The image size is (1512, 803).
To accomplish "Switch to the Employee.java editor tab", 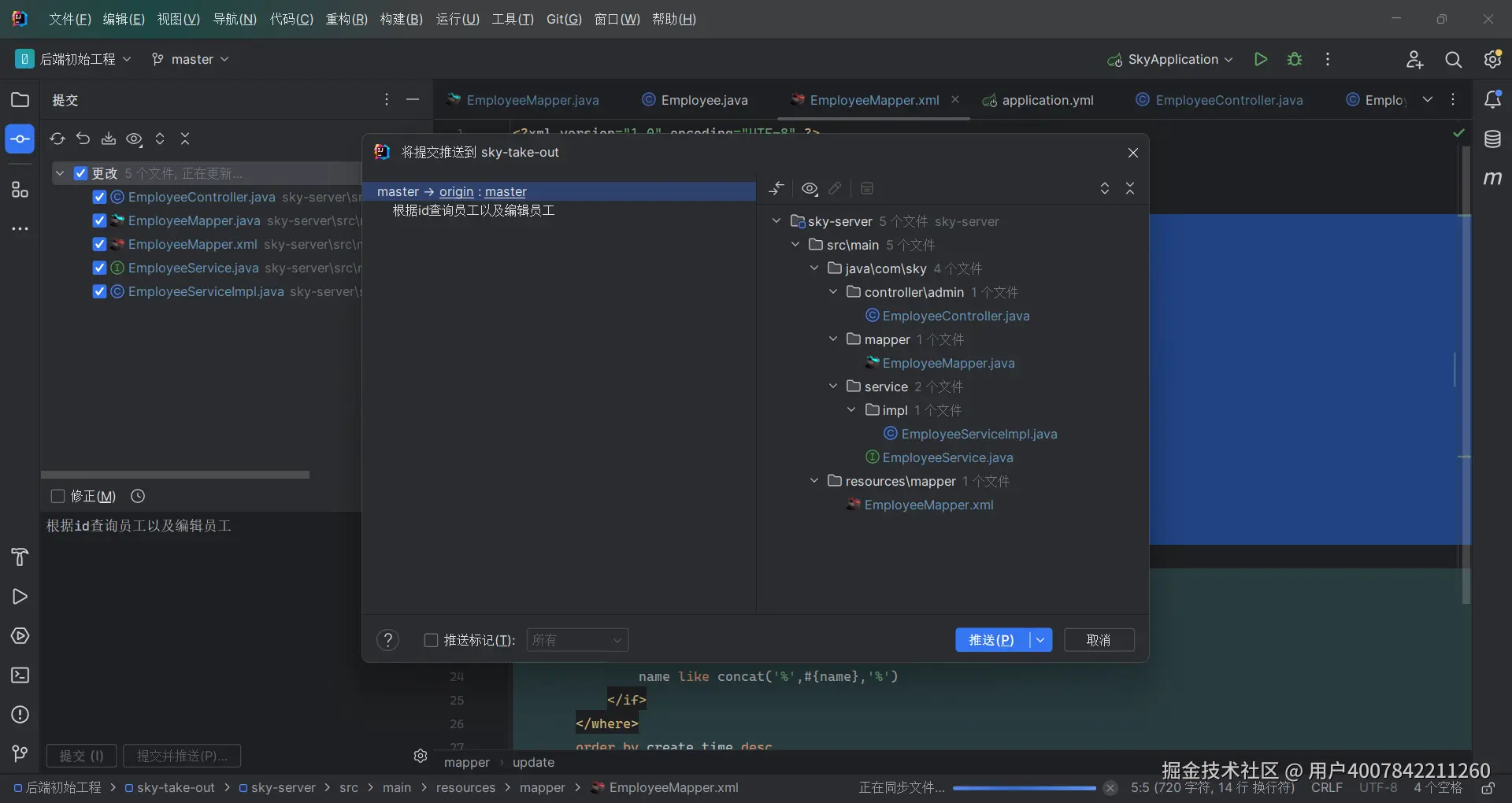I will [695, 100].
